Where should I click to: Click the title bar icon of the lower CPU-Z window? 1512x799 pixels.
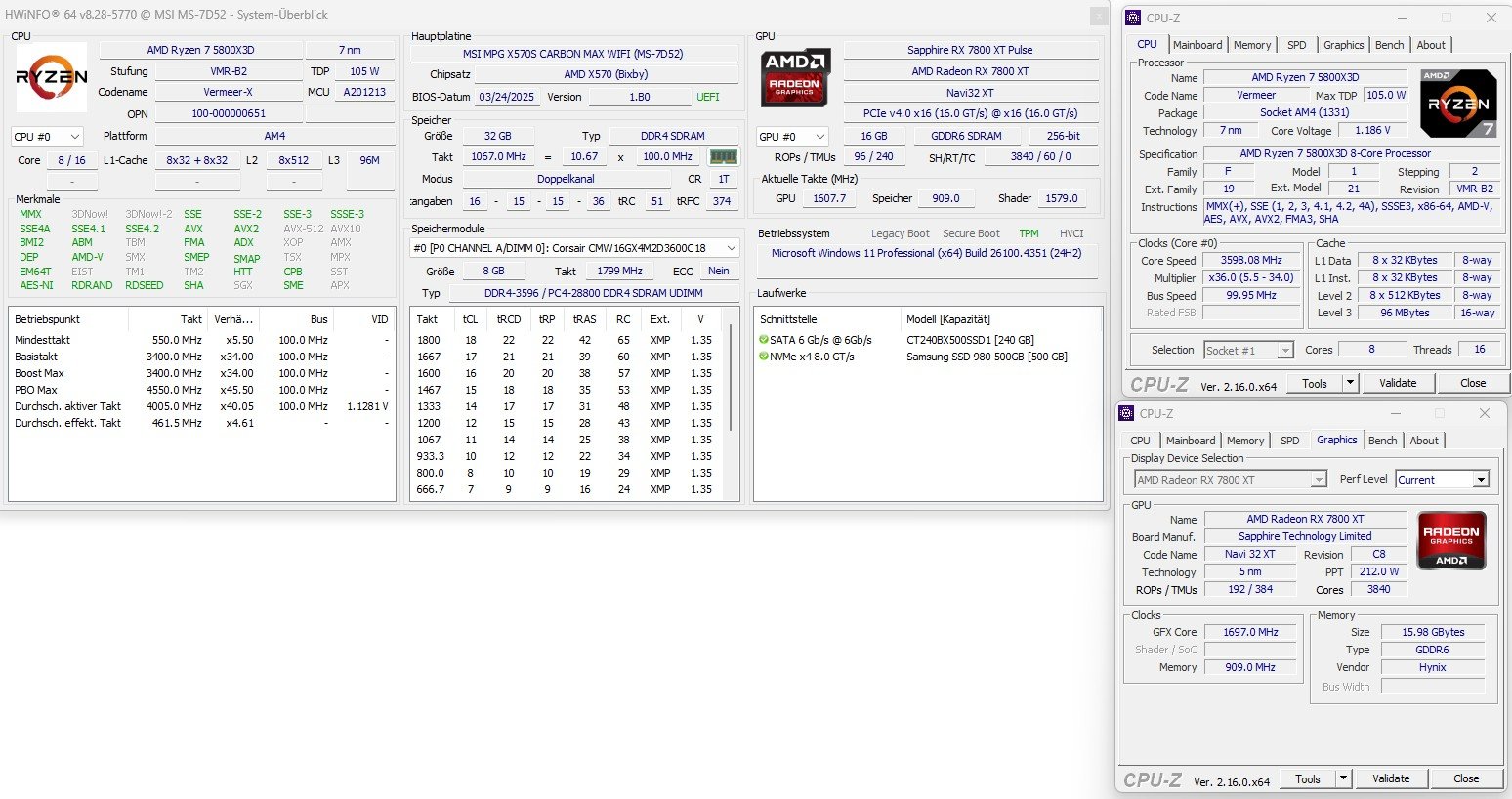(1126, 413)
